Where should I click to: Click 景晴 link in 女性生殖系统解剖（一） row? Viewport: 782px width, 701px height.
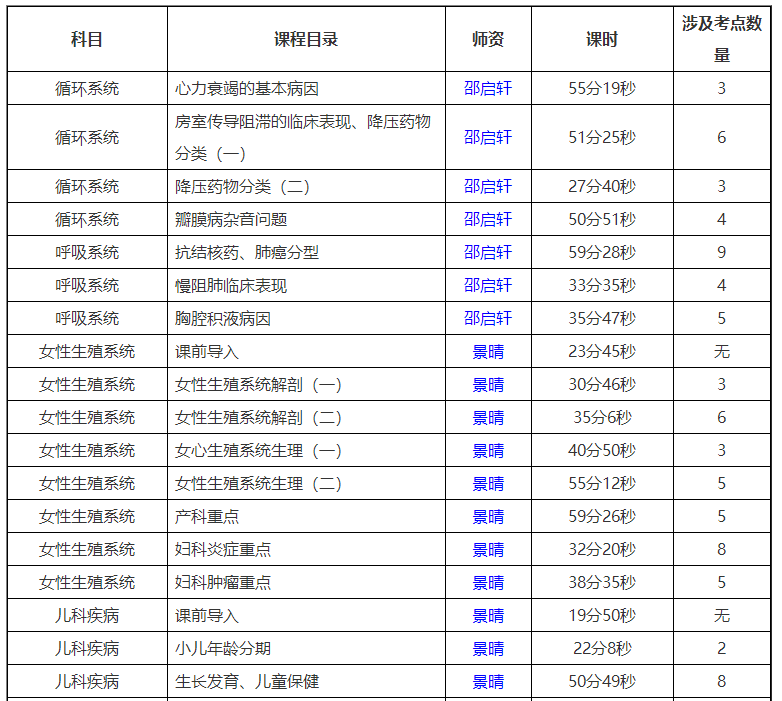pos(488,385)
